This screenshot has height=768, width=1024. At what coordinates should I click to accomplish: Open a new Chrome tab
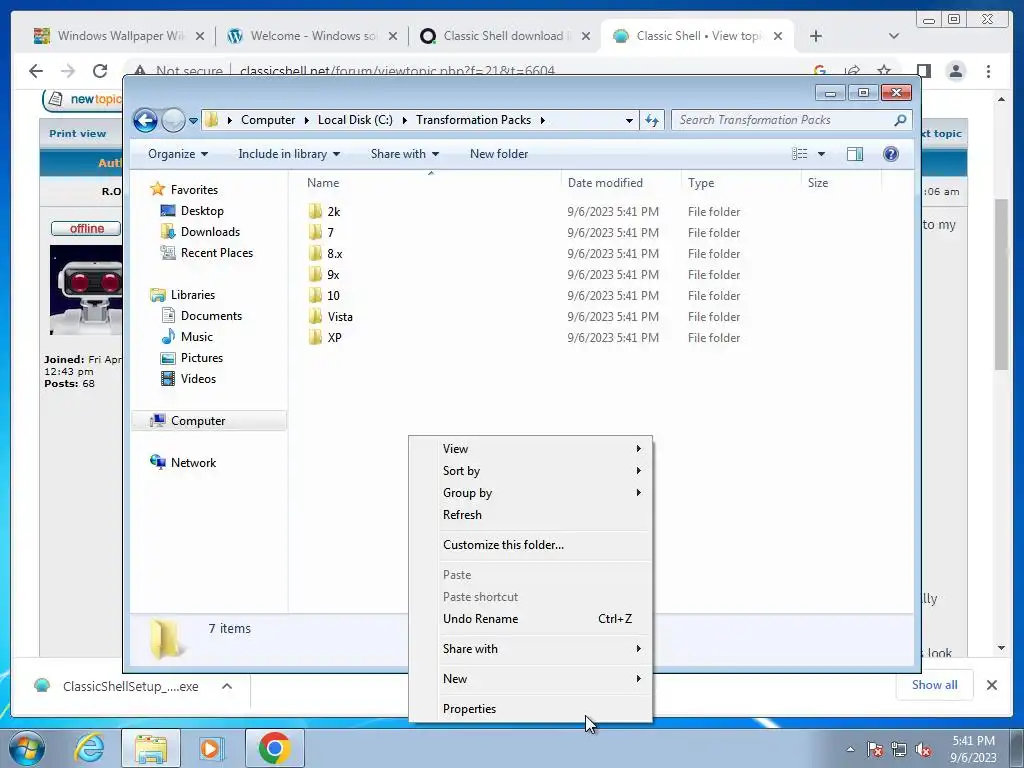tap(816, 36)
